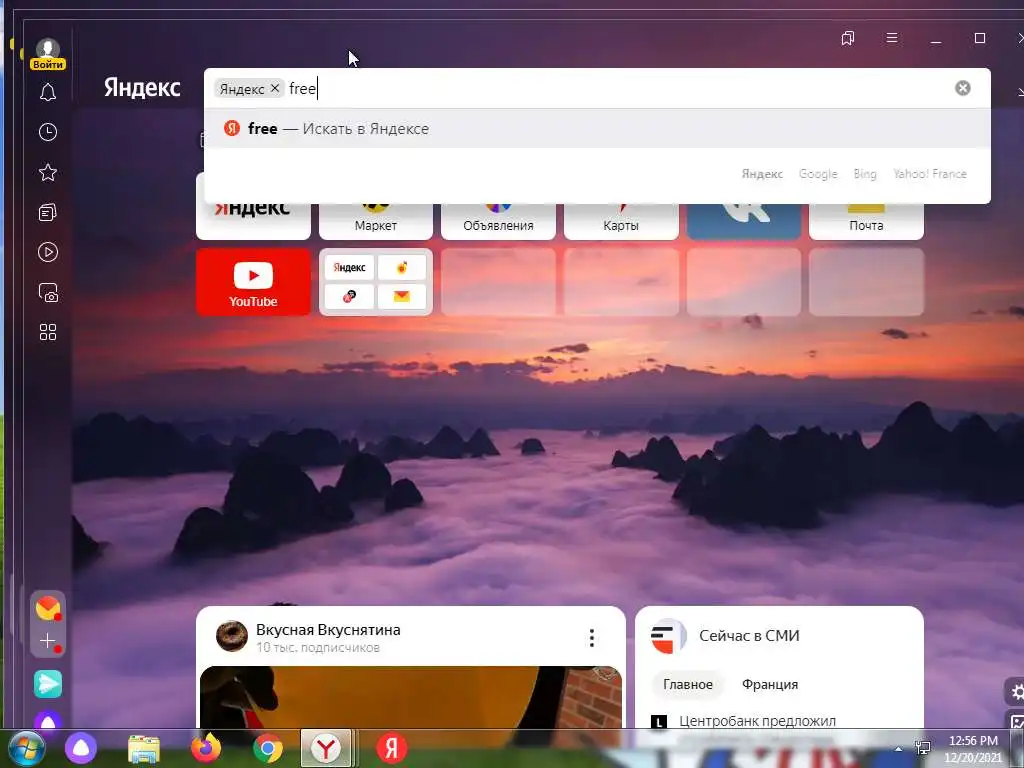Click the Войти profile avatar
Viewport: 1024px width, 768px height.
pyautogui.click(x=48, y=53)
